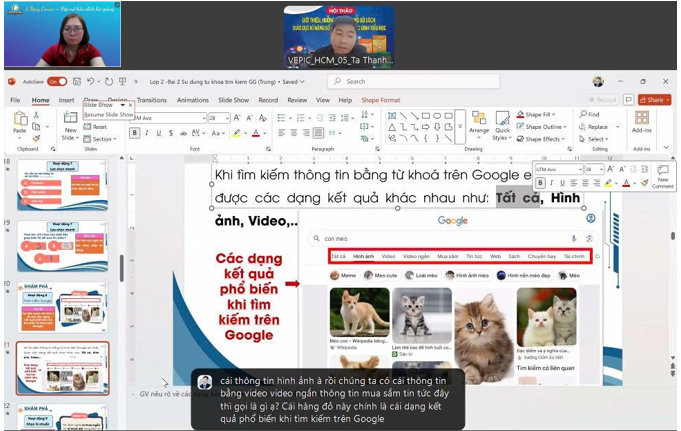
Task: Click the Bold button in ribbon
Action: click(x=136, y=133)
